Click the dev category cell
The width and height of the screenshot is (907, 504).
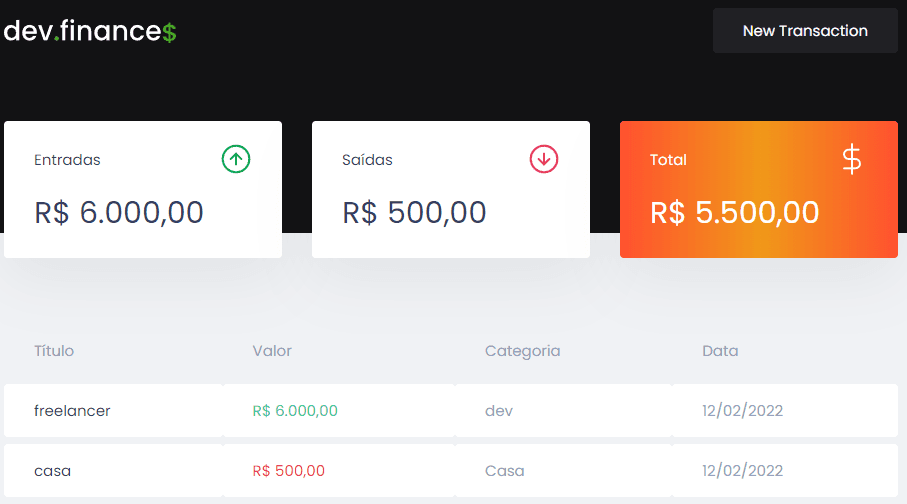pyautogui.click(x=499, y=411)
